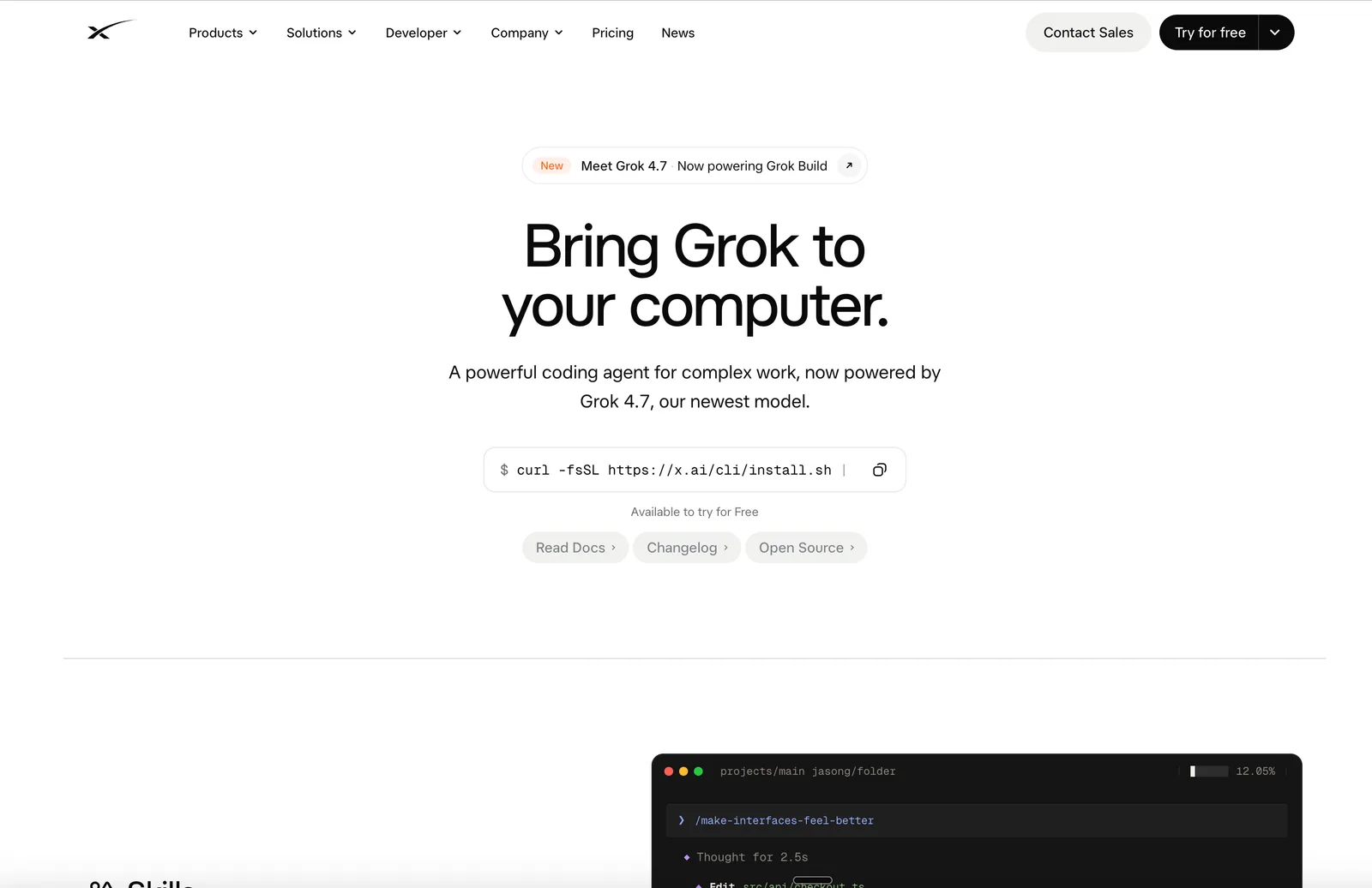The image size is (1372, 888).
Task: Click the '12.05%' usage value
Action: click(1255, 771)
